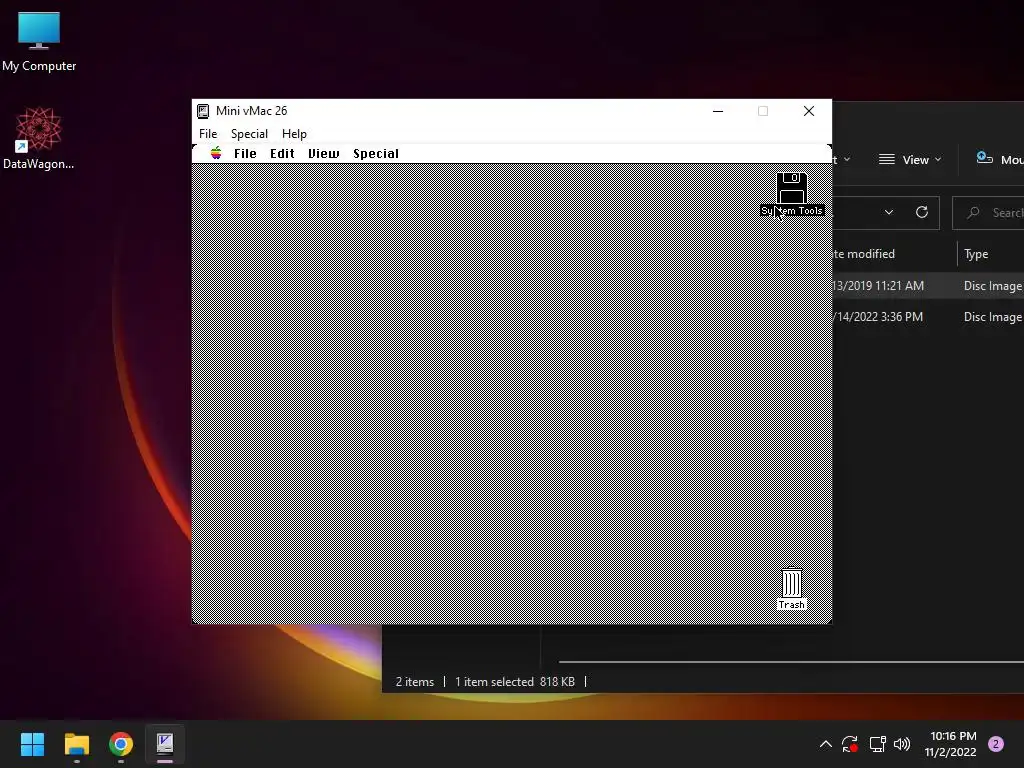
Task: Open the classic Mac Edit menu
Action: click(x=282, y=153)
